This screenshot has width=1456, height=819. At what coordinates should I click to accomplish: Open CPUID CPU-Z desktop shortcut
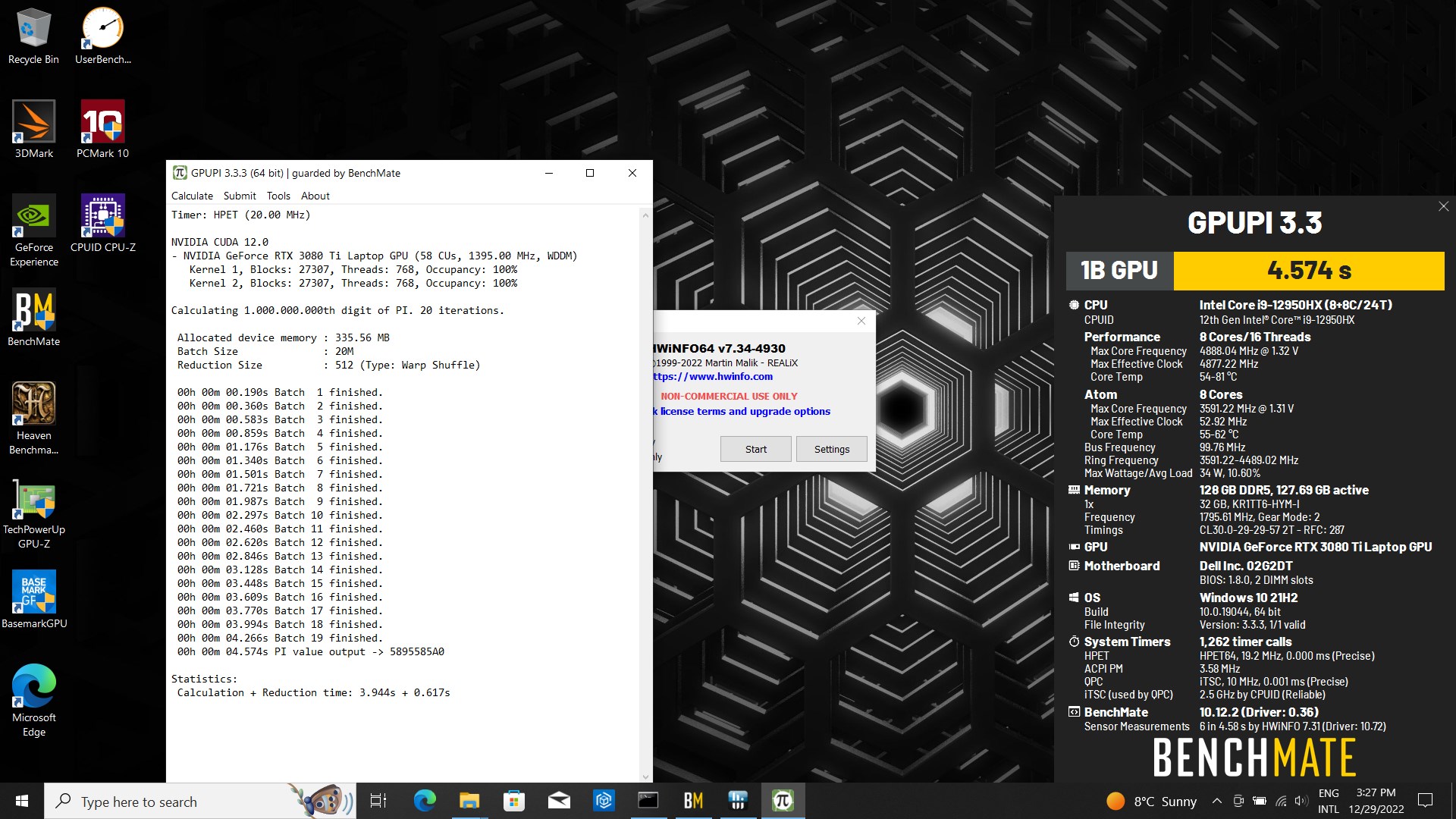click(102, 224)
